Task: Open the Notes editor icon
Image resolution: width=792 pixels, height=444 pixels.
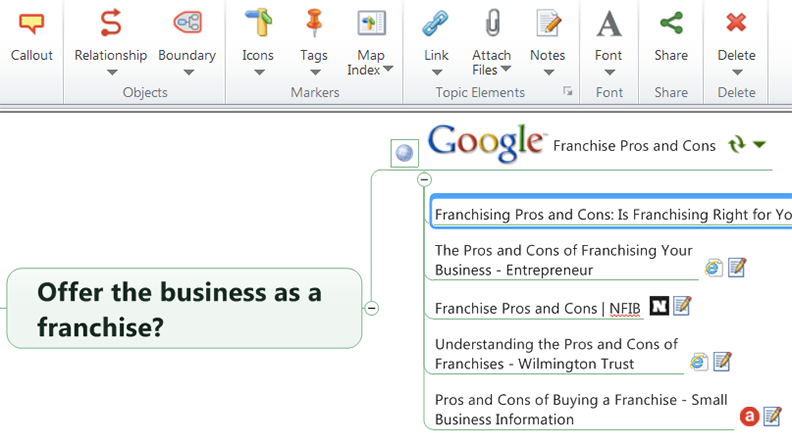Action: pos(547,23)
